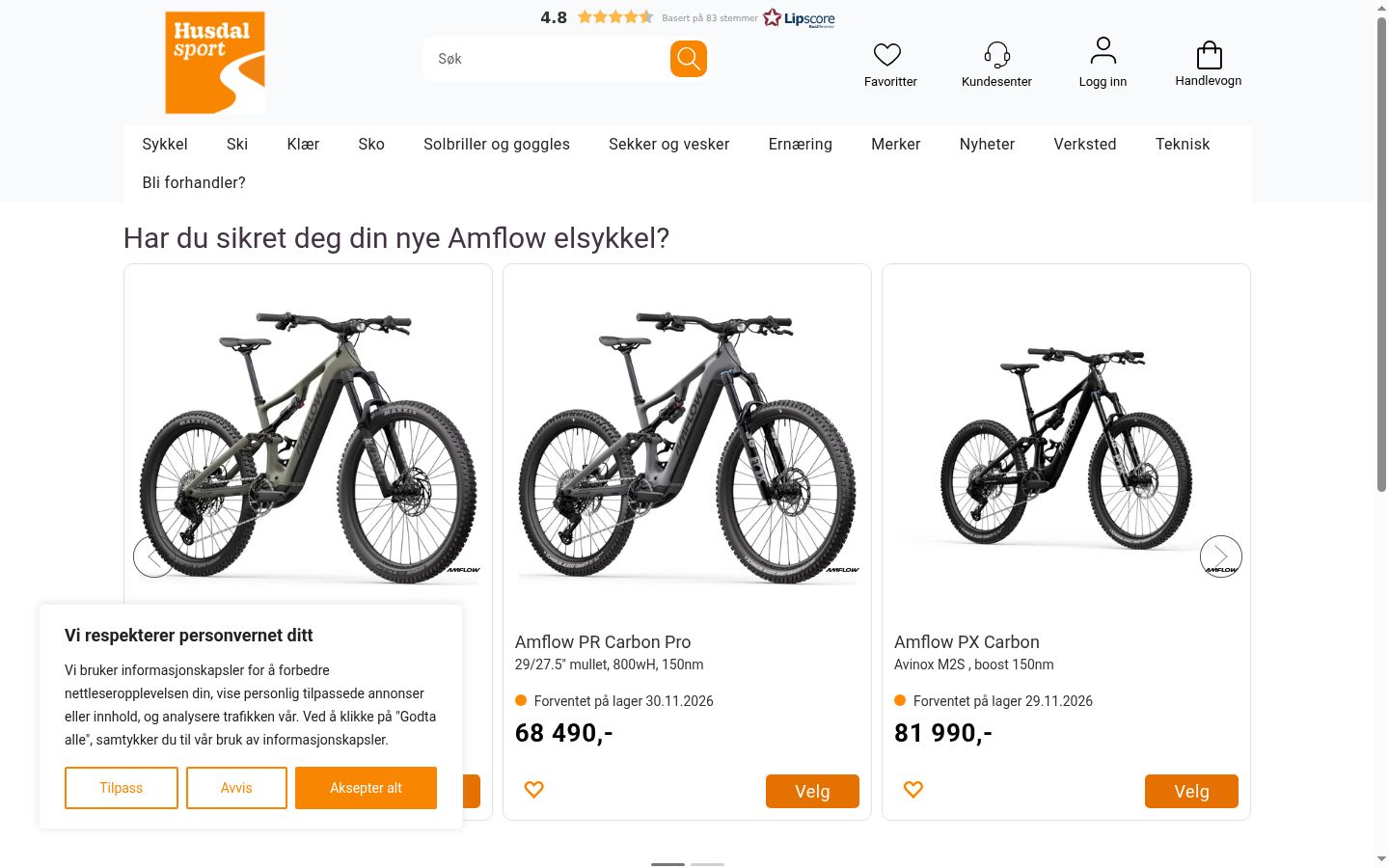Open the Lipscore rating logo
Viewport: 1389px width, 868px height.
[799, 18]
